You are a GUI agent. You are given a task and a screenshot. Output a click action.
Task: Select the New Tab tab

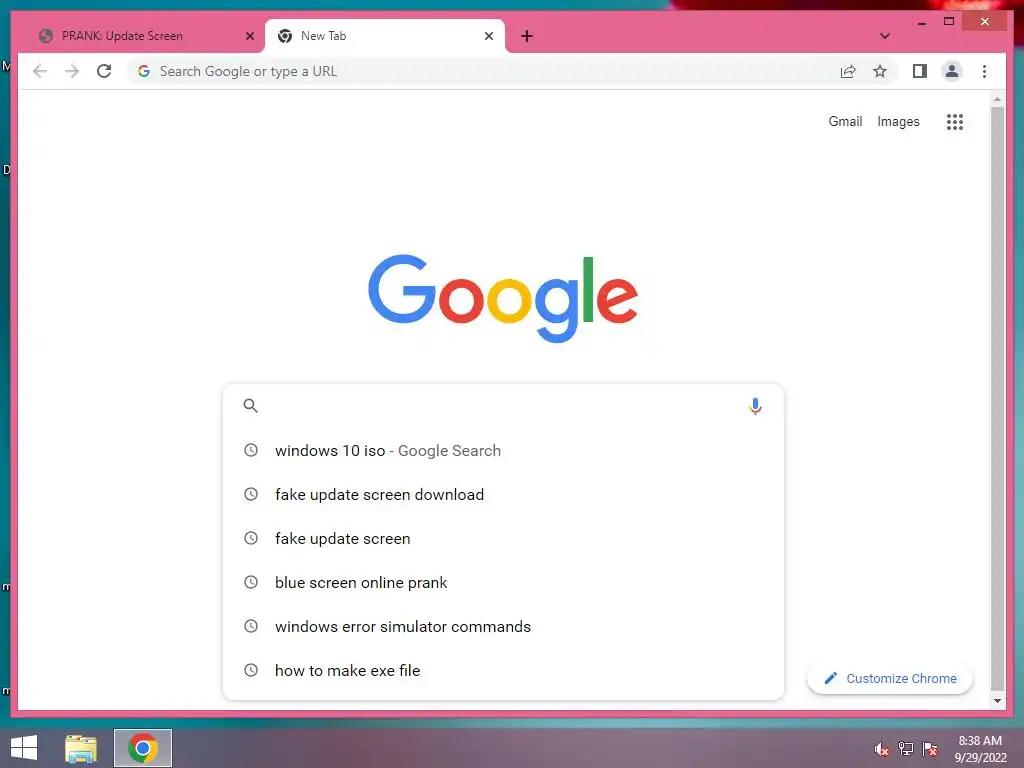(385, 36)
